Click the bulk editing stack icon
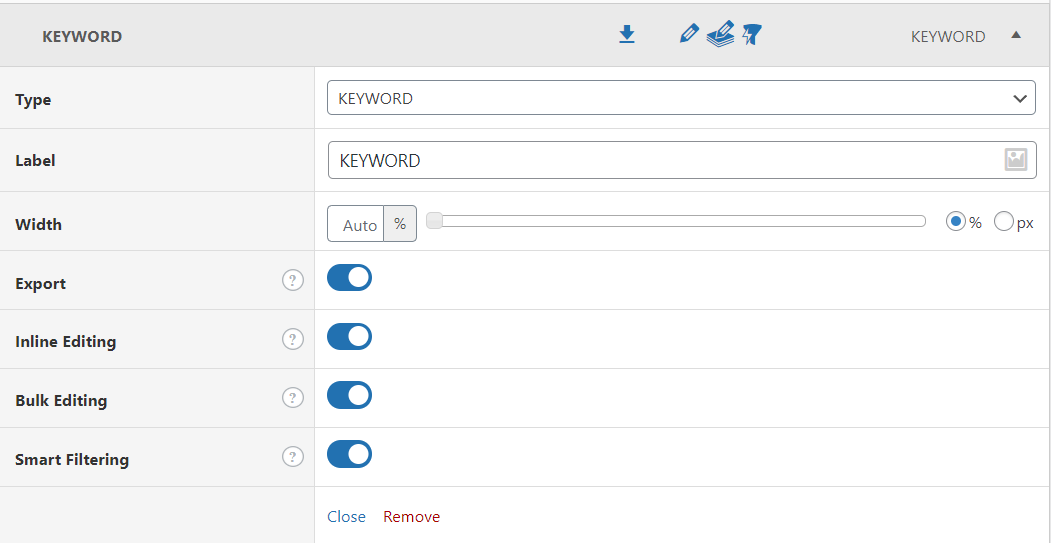 click(x=720, y=36)
